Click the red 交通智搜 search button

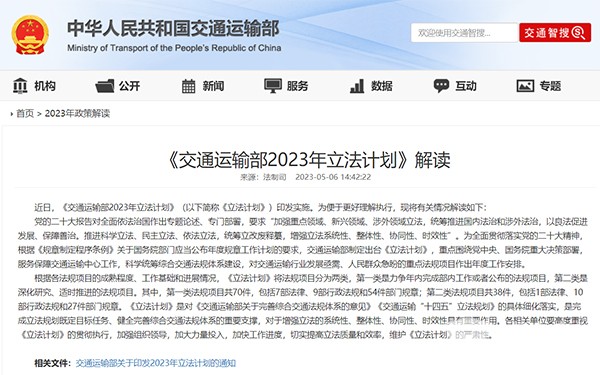click(x=555, y=33)
